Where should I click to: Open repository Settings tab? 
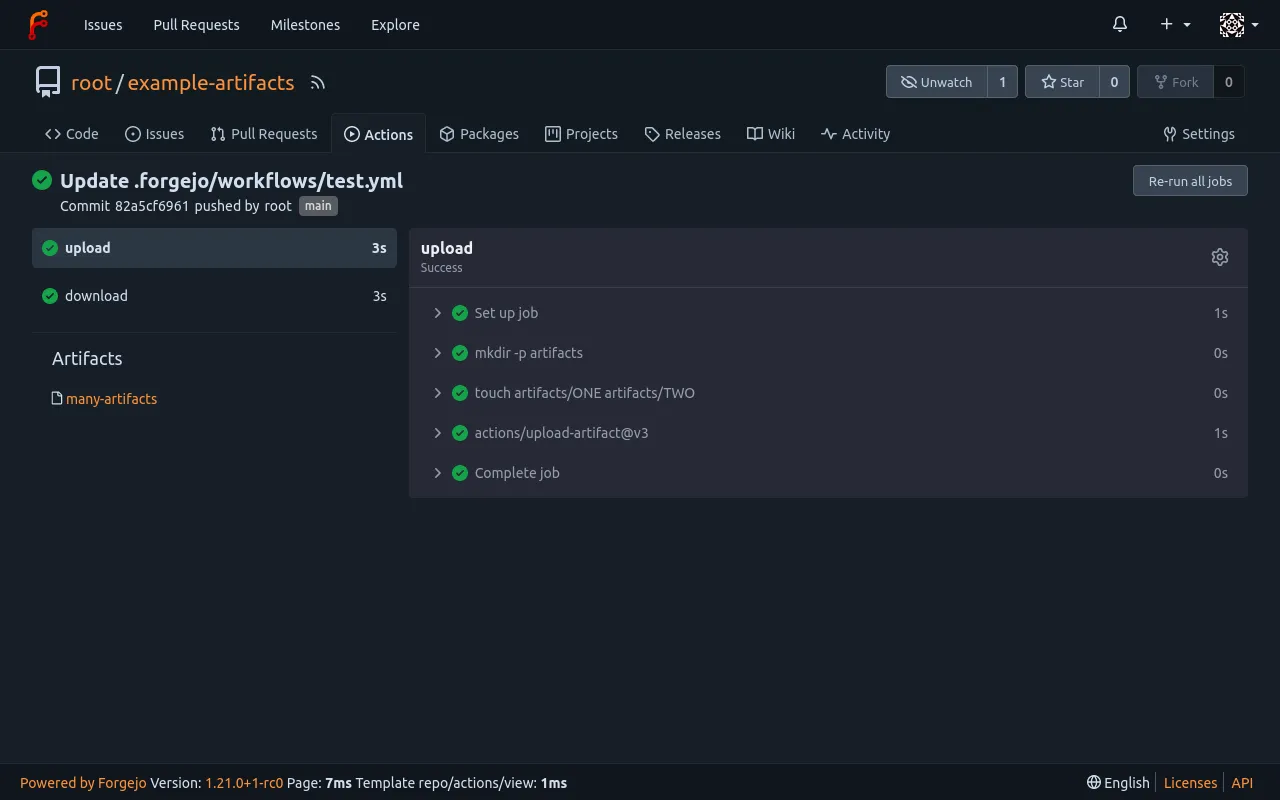1199,134
